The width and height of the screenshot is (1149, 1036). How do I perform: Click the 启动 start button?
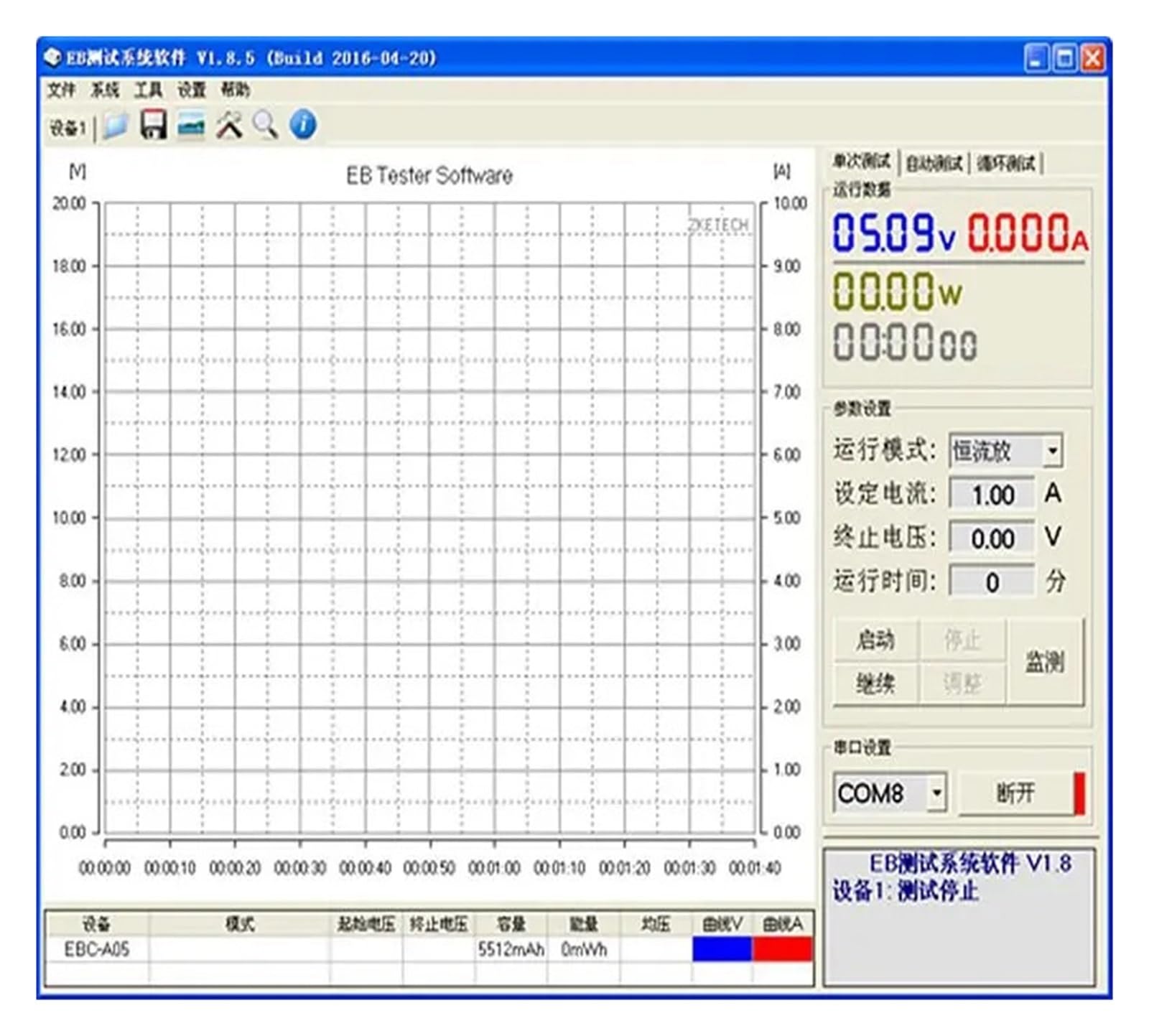pos(876,640)
